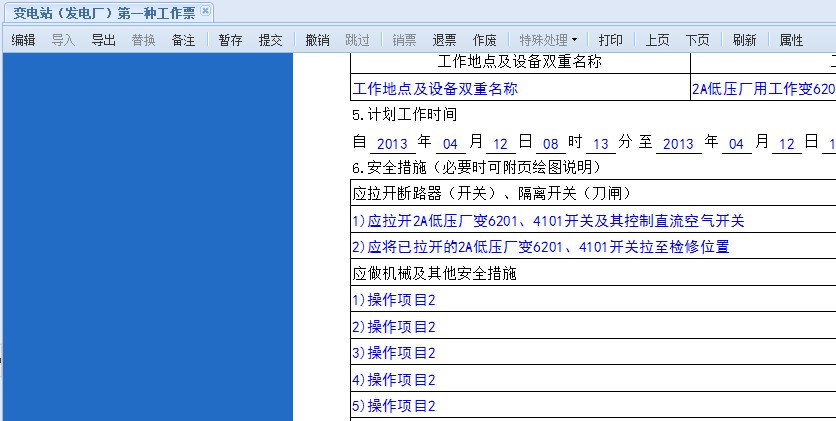Print the work ticket with 打印

pos(610,40)
